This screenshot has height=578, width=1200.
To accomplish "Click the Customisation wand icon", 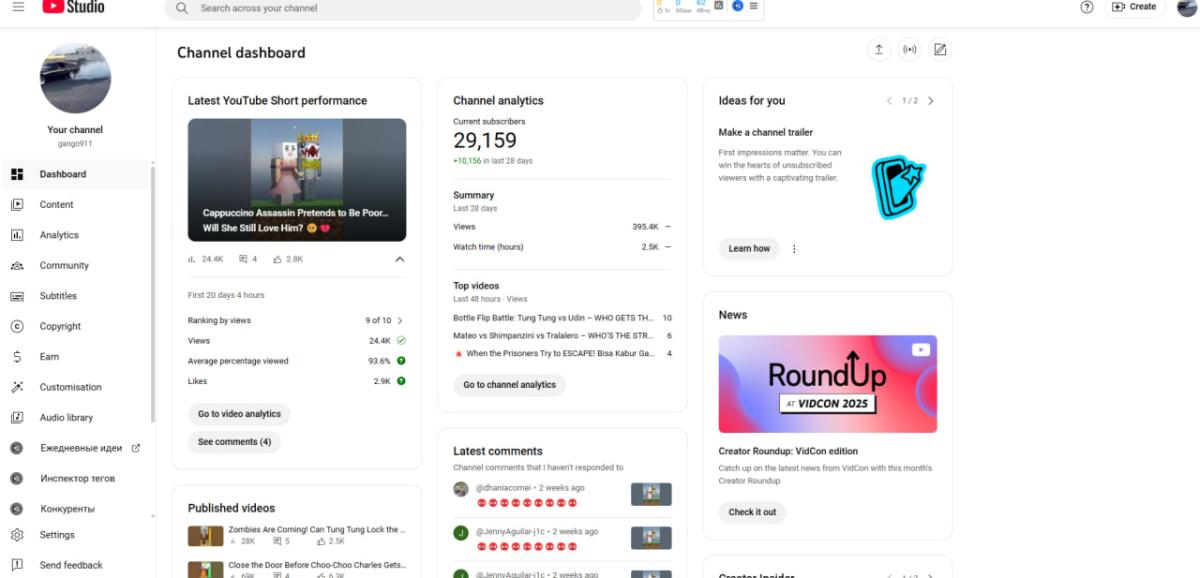I will pos(17,387).
